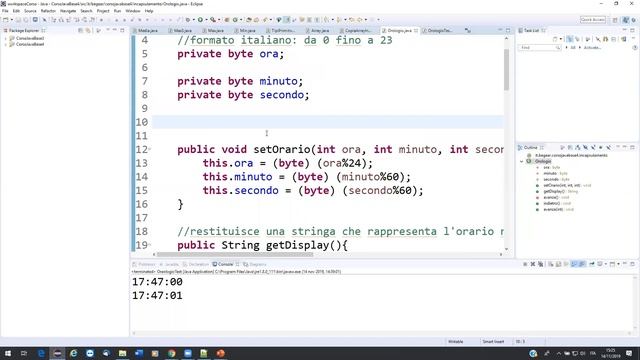Open the Windows notification center
Screen dimensions: 640x360
[x=629, y=353]
